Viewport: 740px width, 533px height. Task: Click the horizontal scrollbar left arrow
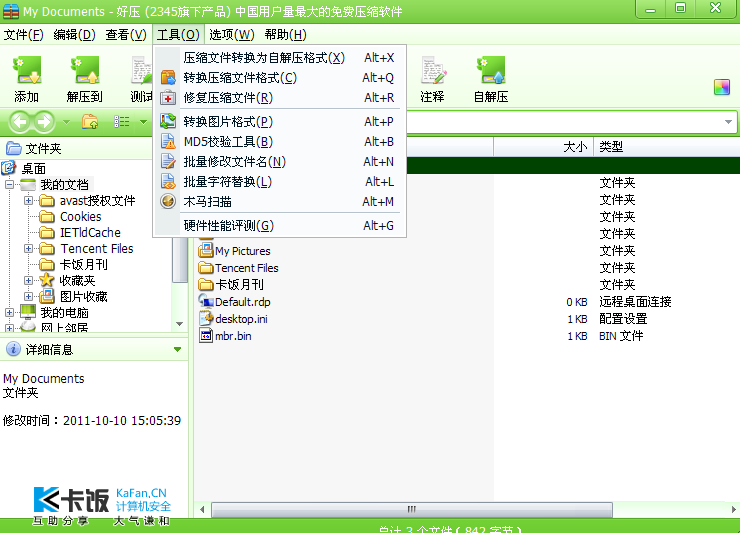pos(202,509)
